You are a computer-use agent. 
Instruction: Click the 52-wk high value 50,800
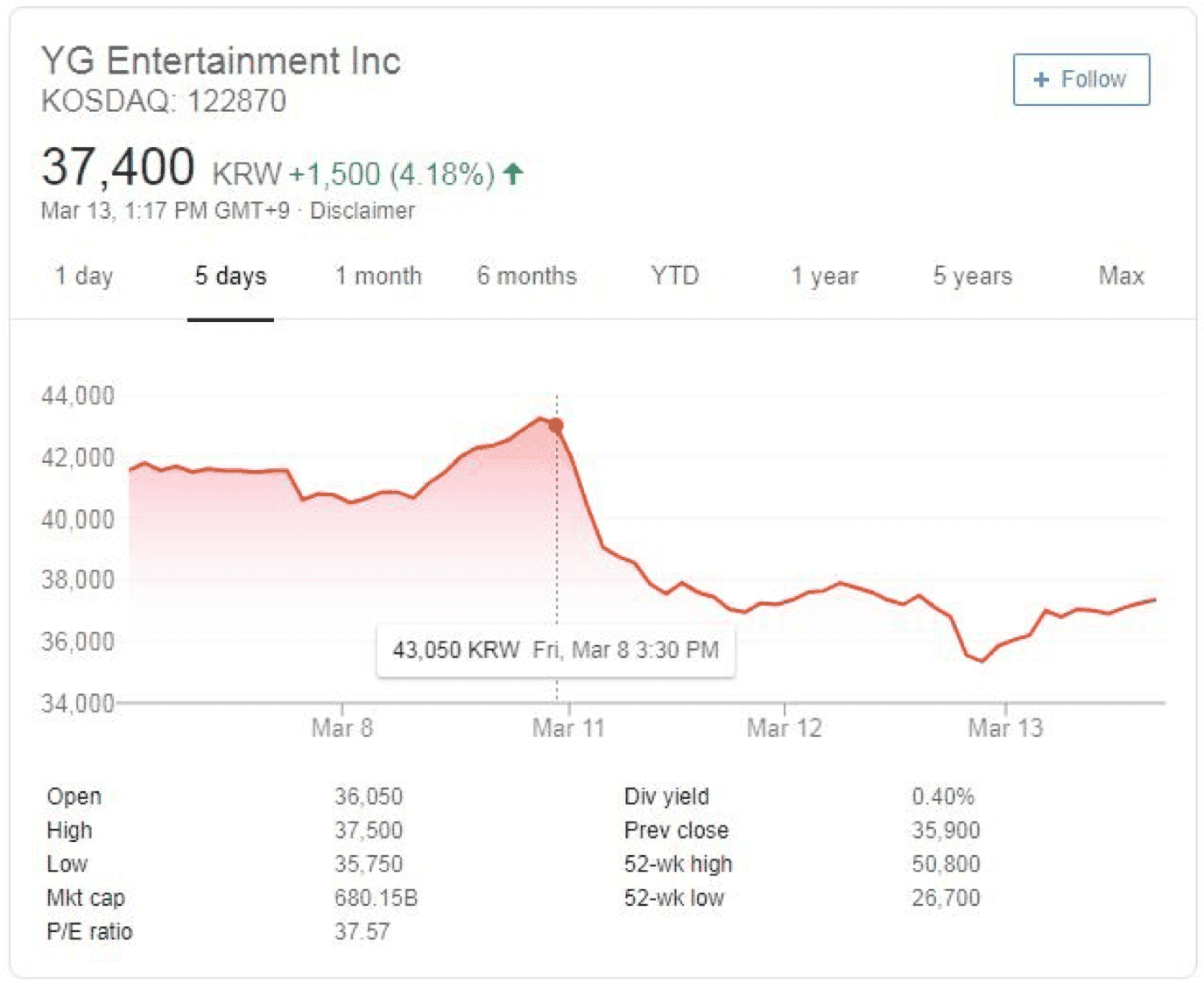946,864
